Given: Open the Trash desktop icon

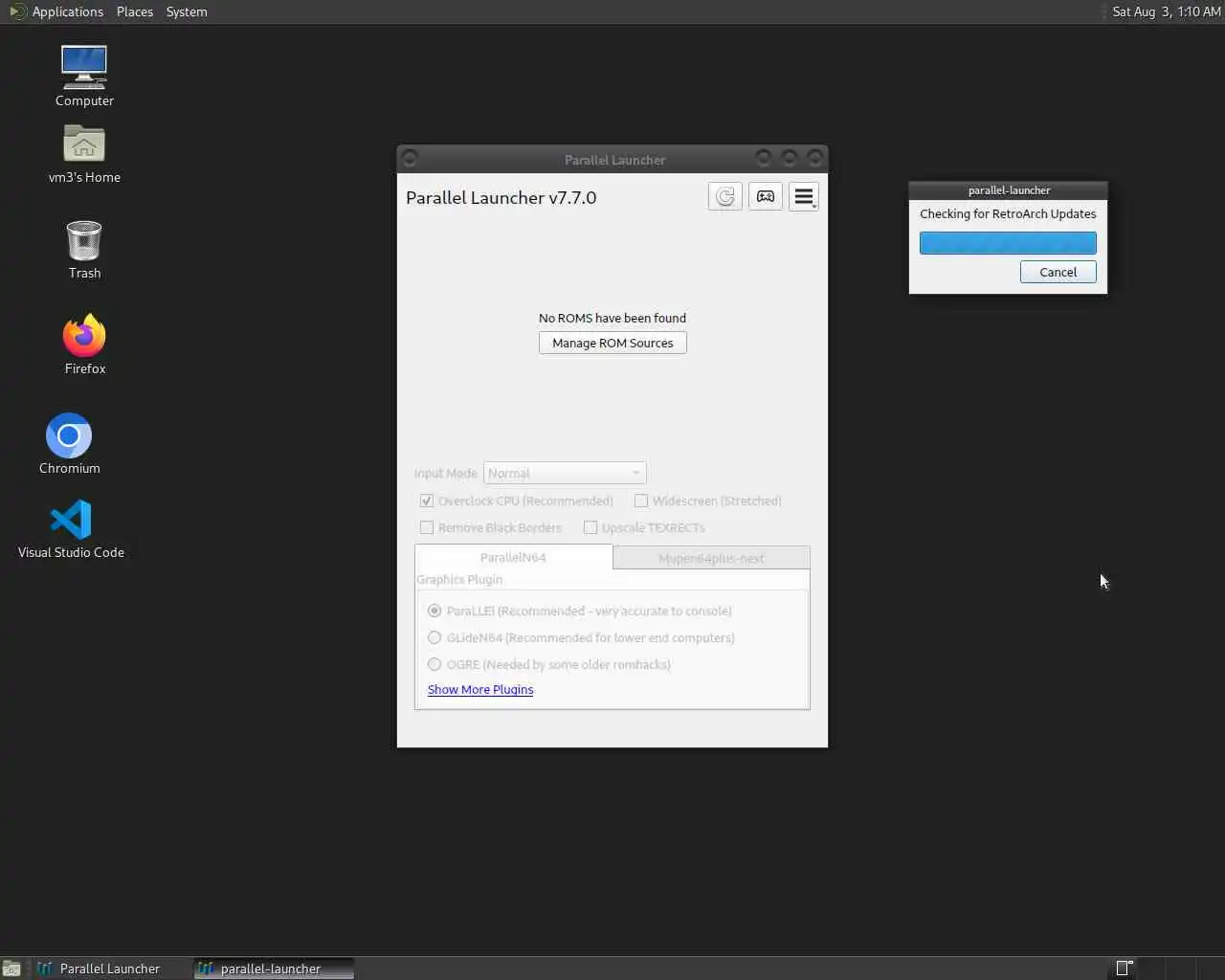Looking at the screenshot, I should pyautogui.click(x=84, y=250).
